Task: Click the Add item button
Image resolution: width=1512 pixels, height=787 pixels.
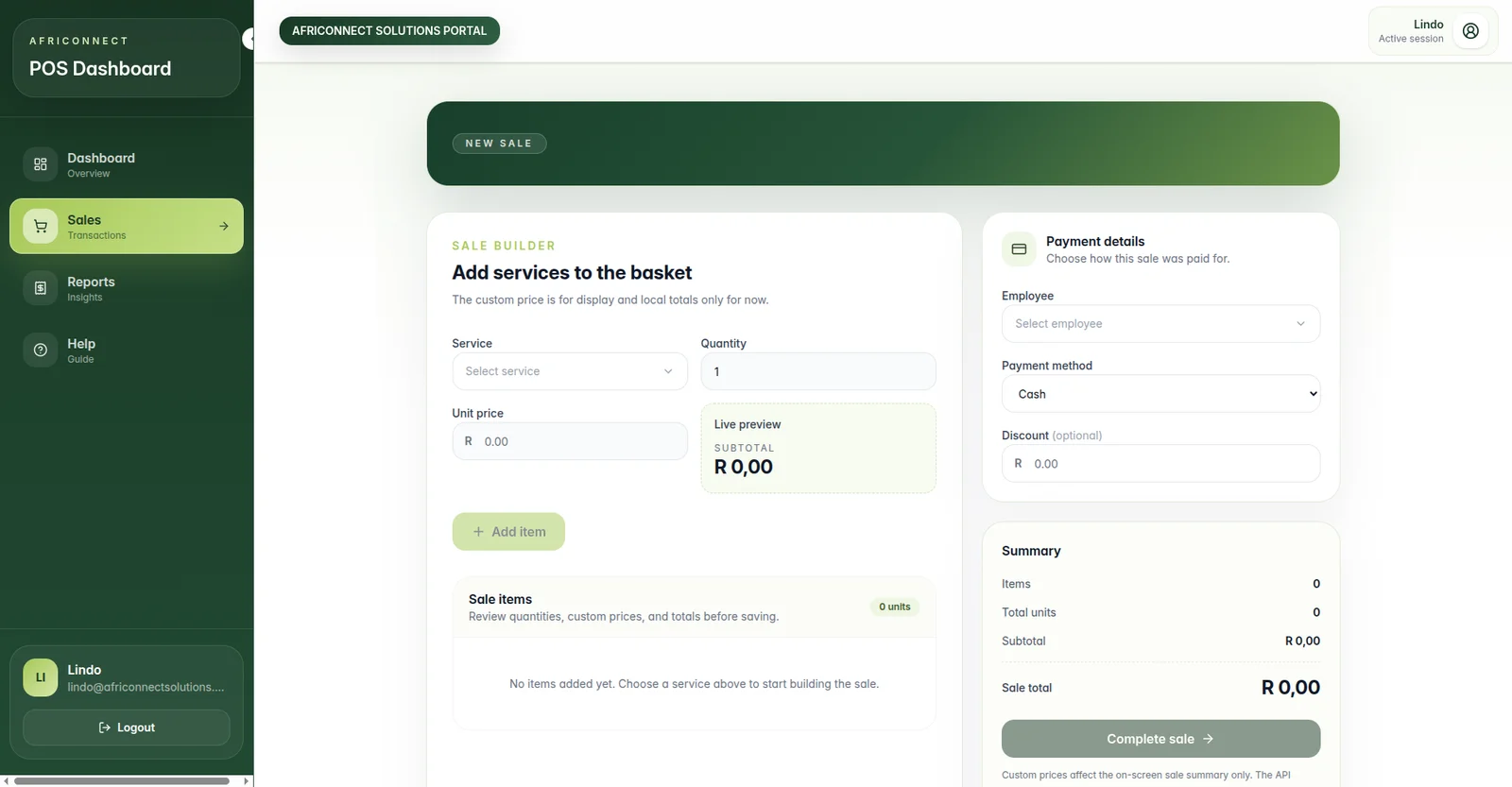Action: click(508, 532)
